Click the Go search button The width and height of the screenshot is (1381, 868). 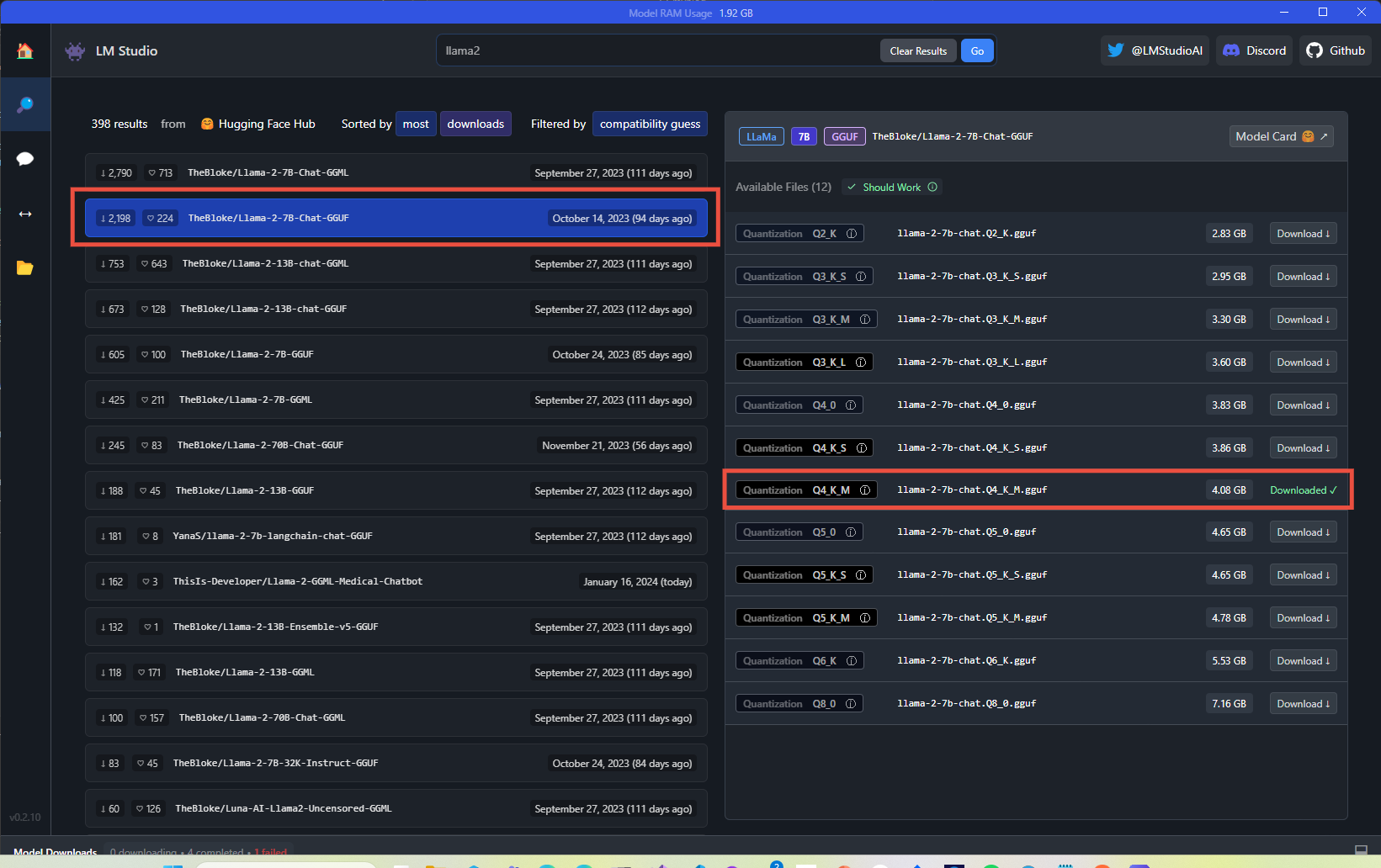coord(977,50)
